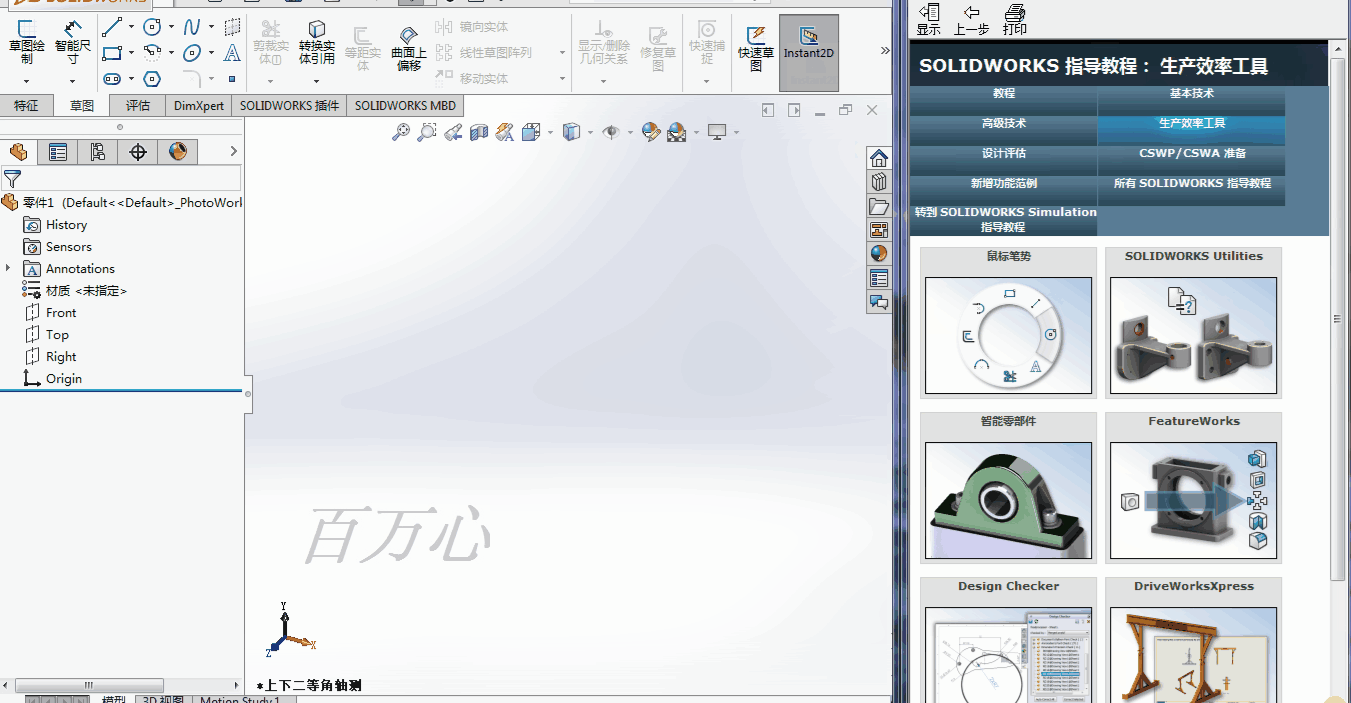The width and height of the screenshot is (1351, 703).
Task: Open the Spline tool dropdown arrow
Action: (211, 27)
